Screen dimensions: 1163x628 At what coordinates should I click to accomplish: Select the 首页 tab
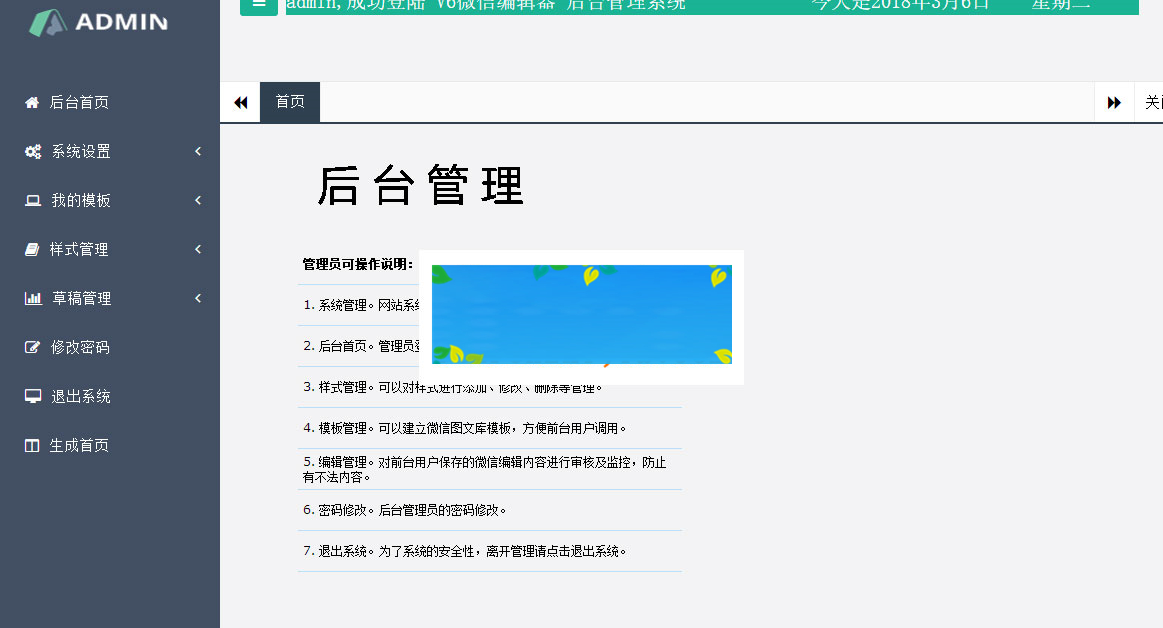pos(289,101)
